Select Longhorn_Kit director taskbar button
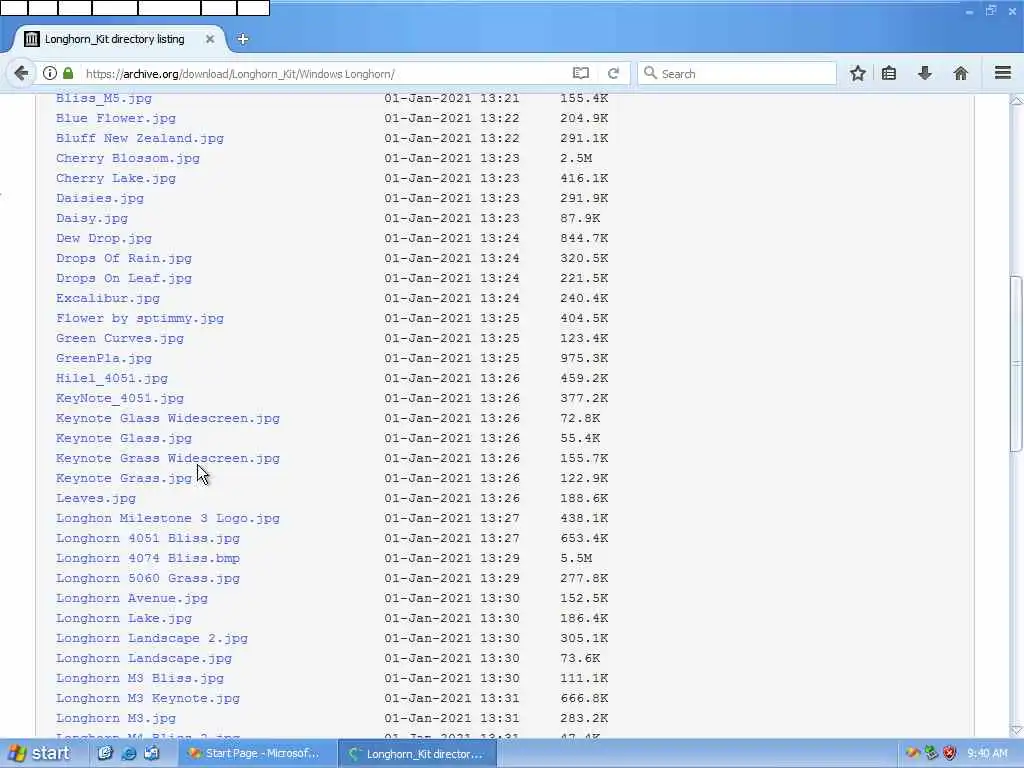This screenshot has width=1024, height=768. pyautogui.click(x=418, y=754)
